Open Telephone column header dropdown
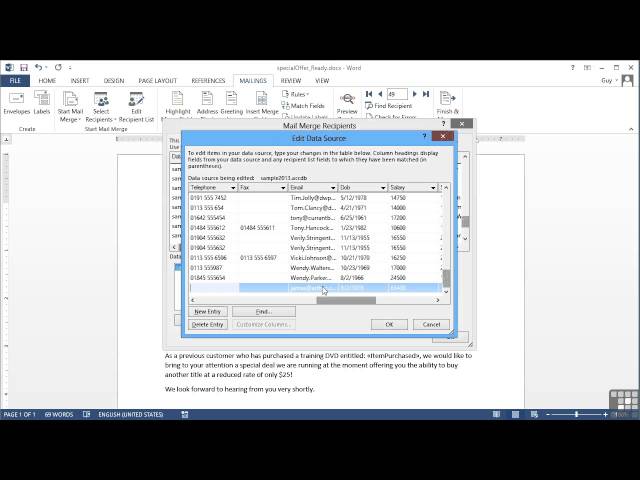 pyautogui.click(x=233, y=188)
